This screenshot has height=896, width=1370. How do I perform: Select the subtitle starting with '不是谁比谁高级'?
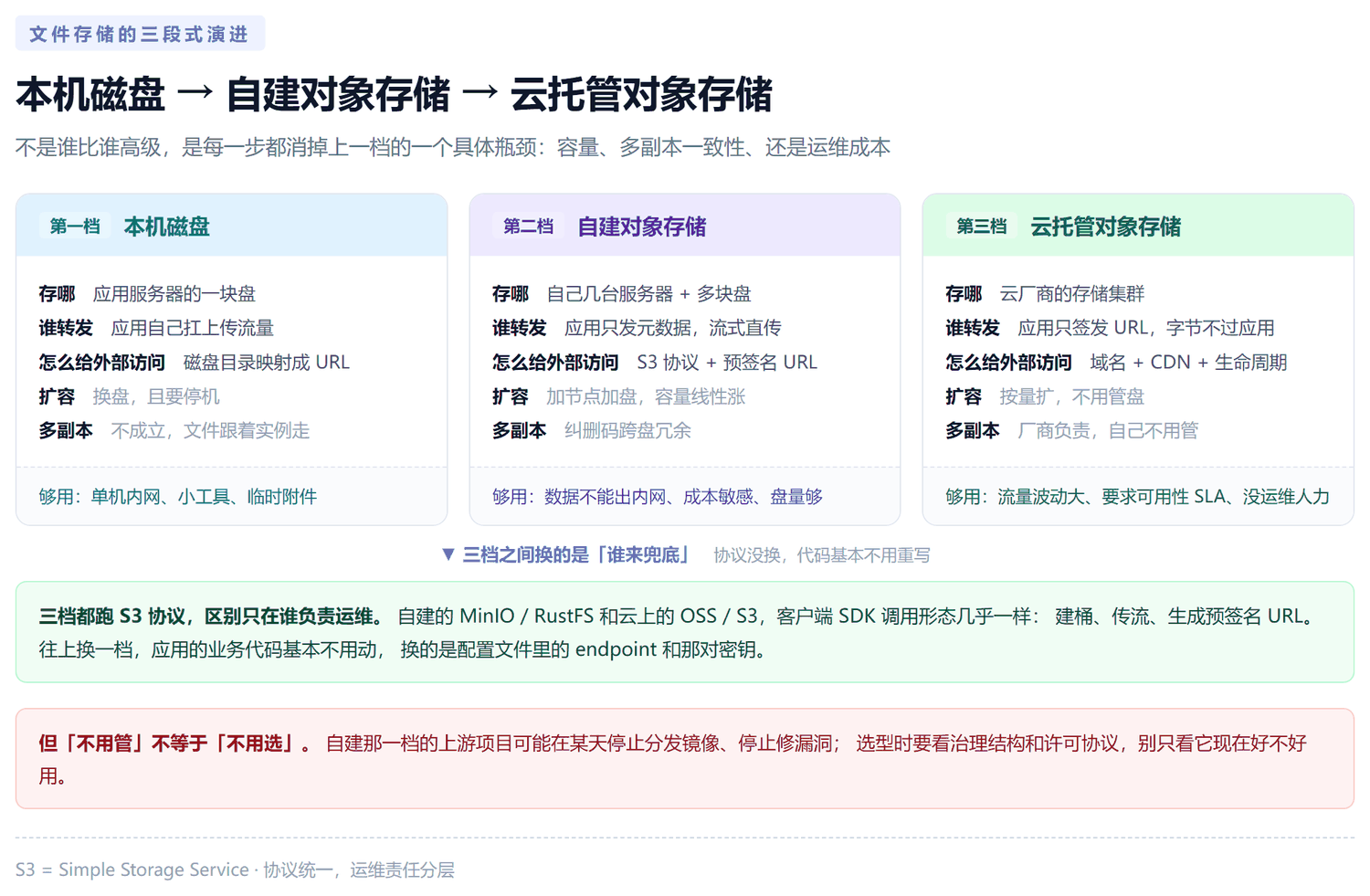pyautogui.click(x=453, y=148)
